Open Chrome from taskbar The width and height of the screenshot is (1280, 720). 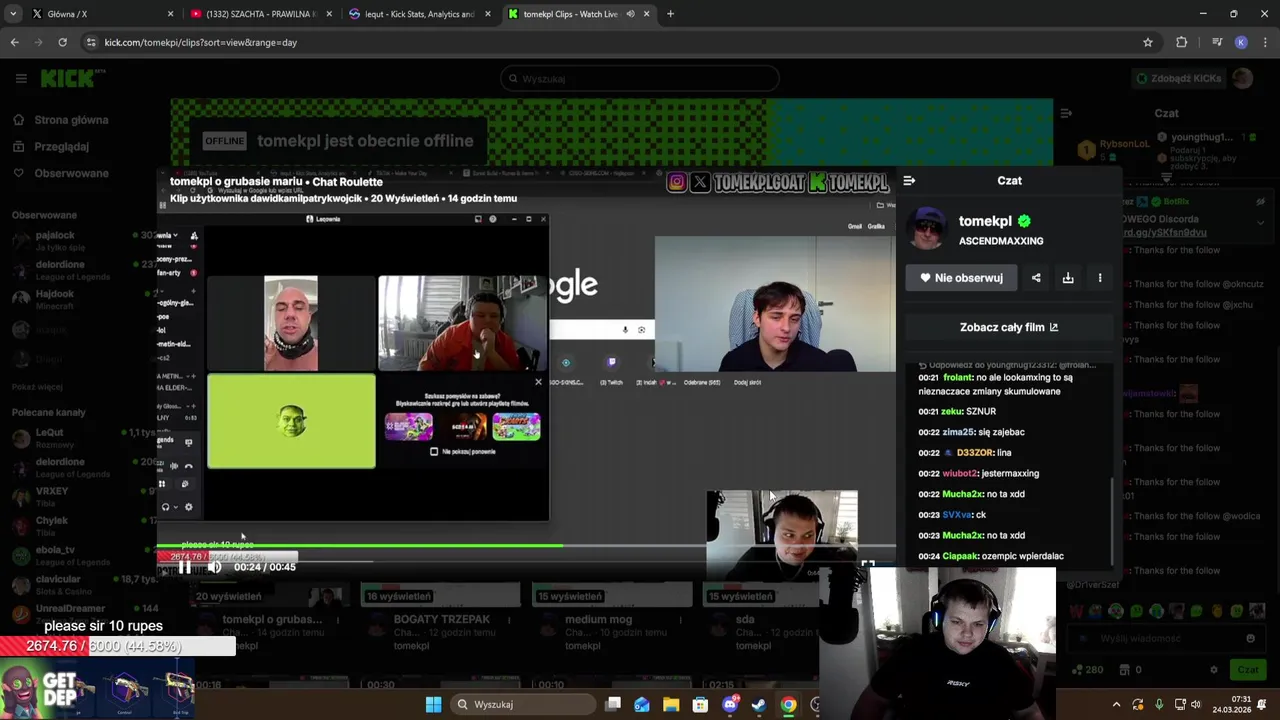click(788, 704)
